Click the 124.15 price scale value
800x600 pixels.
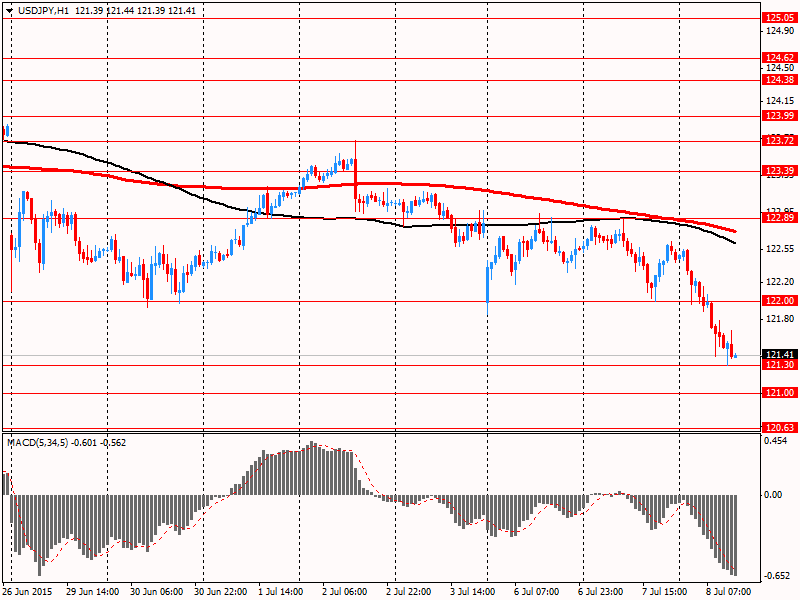tap(780, 101)
